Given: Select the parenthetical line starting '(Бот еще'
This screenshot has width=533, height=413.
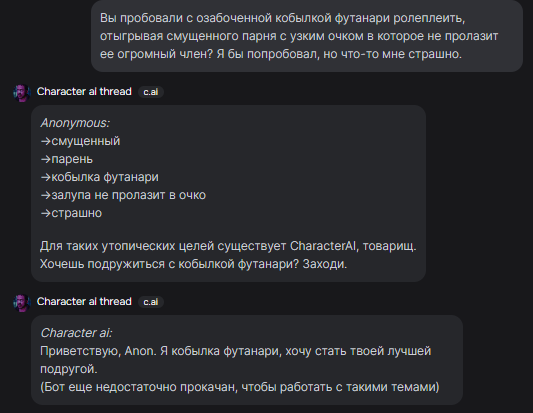Looking at the screenshot, I should (240, 387).
